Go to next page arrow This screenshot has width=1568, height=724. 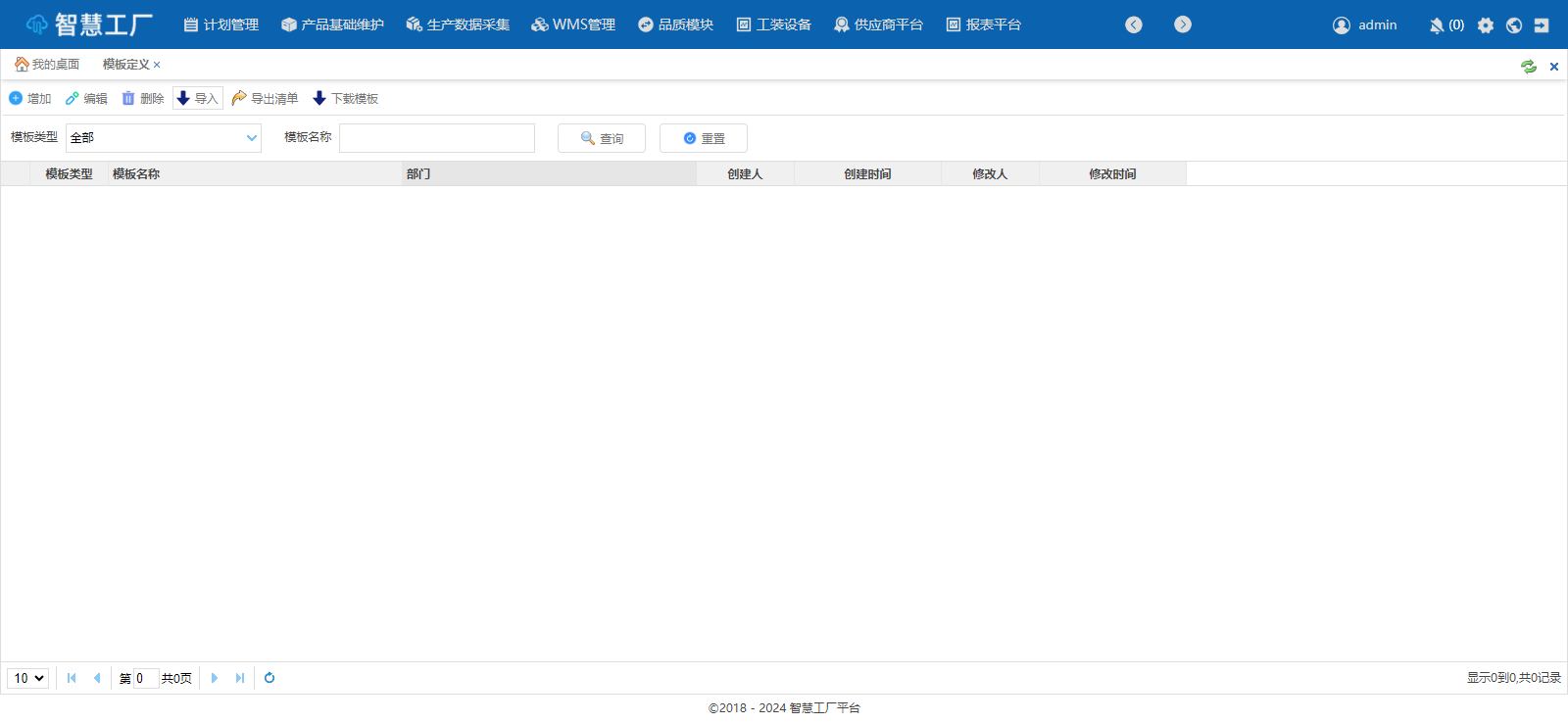tap(215, 678)
